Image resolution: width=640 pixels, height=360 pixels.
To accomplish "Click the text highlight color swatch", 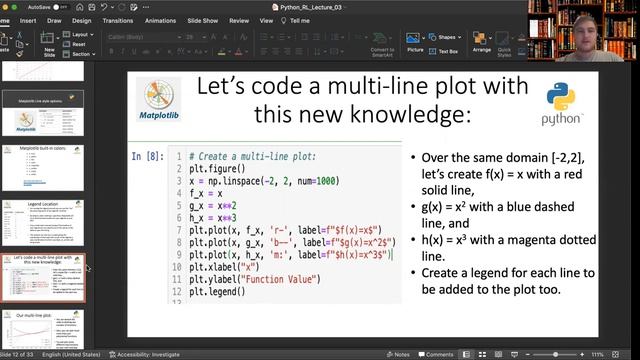I will click(222, 52).
